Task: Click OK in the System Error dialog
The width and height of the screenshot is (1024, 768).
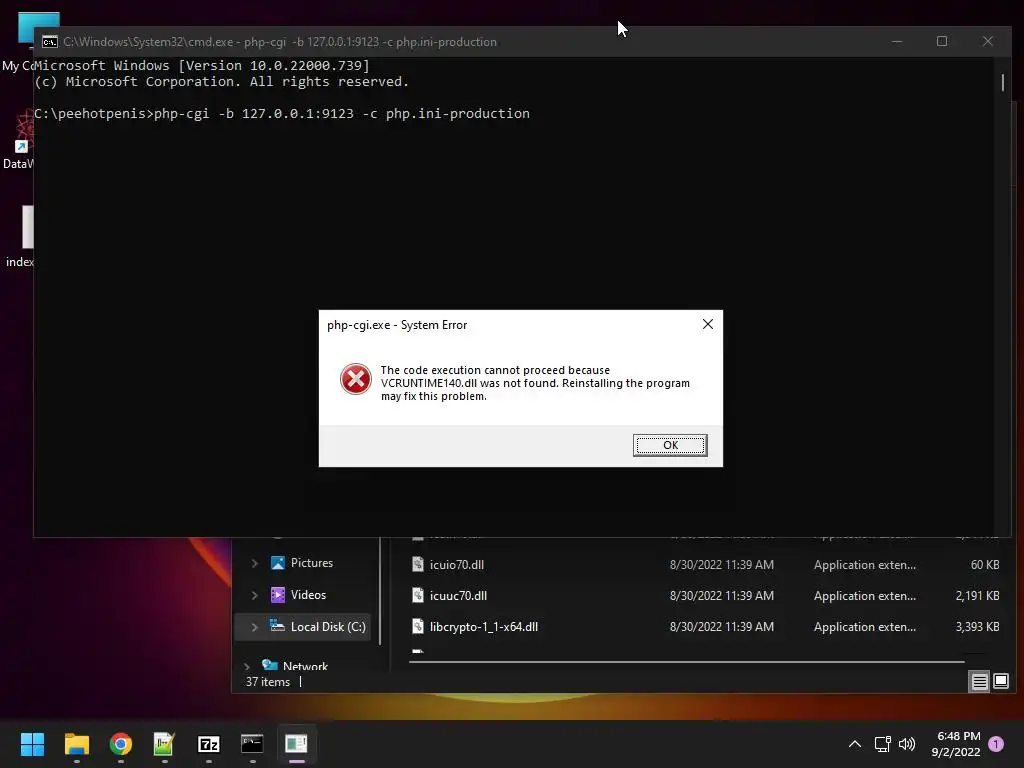Action: pos(669,445)
